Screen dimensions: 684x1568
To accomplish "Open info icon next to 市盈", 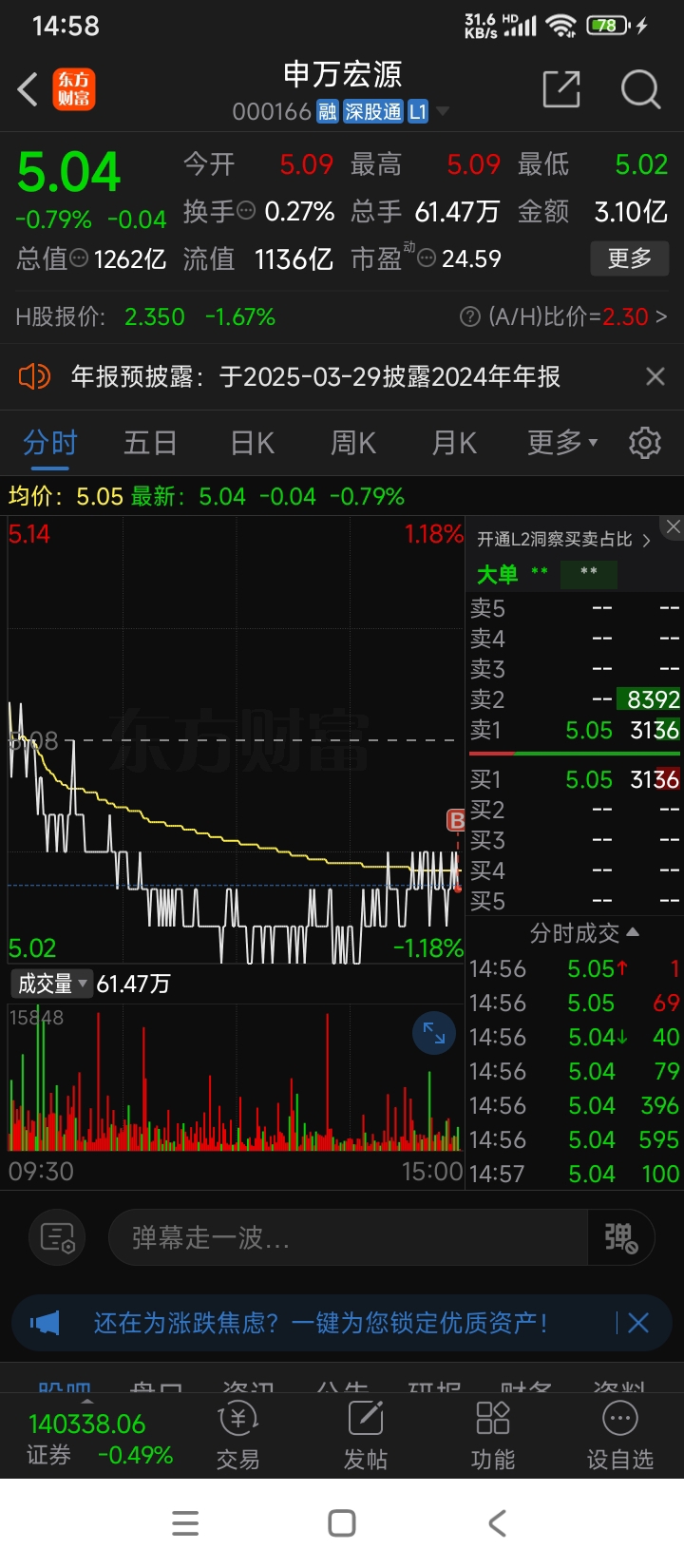I will [427, 258].
